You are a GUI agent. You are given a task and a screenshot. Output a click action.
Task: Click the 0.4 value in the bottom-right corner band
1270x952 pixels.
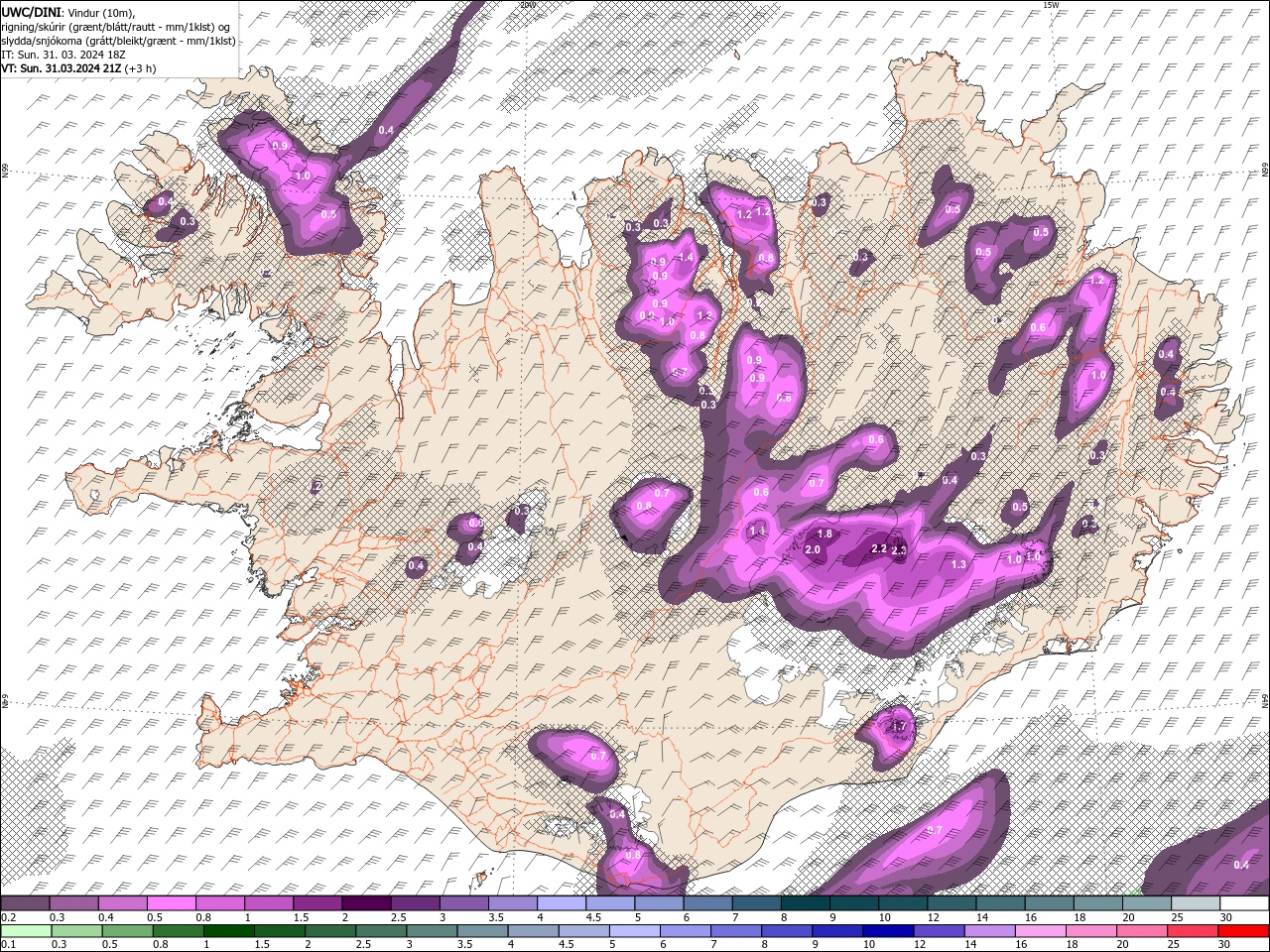click(x=1241, y=865)
